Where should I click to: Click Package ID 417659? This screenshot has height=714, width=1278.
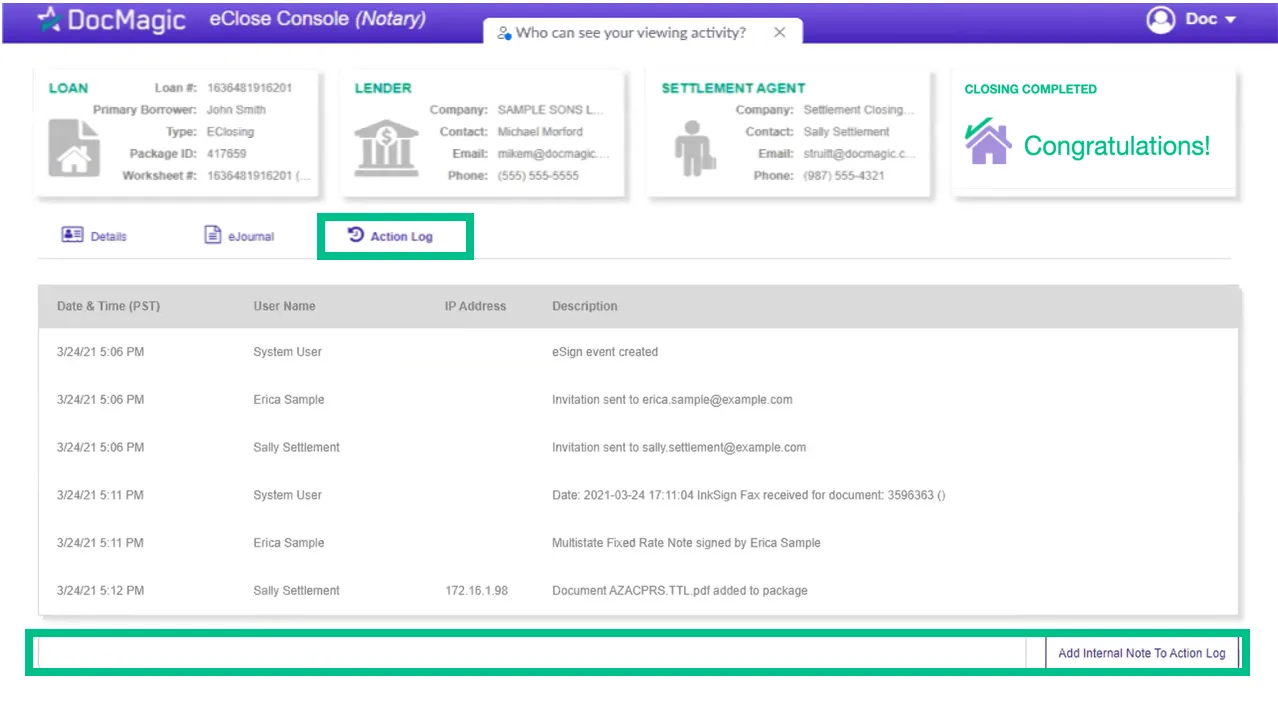pos(226,154)
